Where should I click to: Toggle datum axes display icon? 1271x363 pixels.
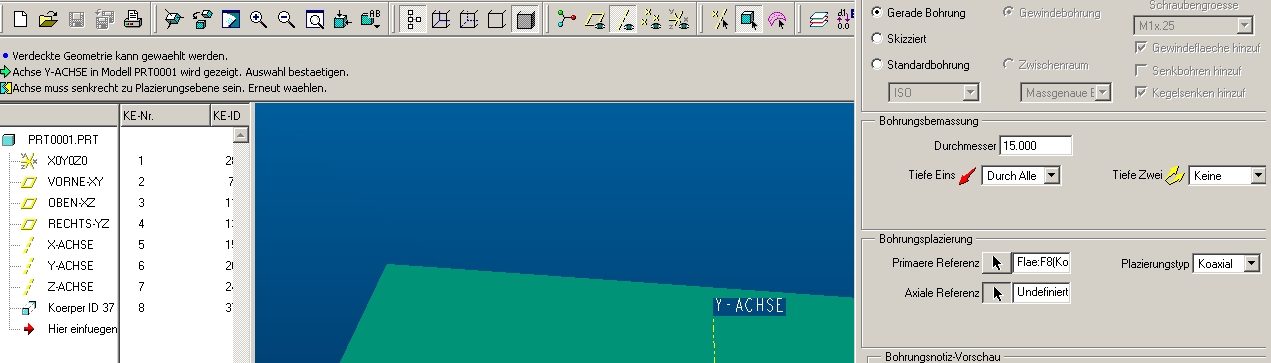tap(623, 18)
